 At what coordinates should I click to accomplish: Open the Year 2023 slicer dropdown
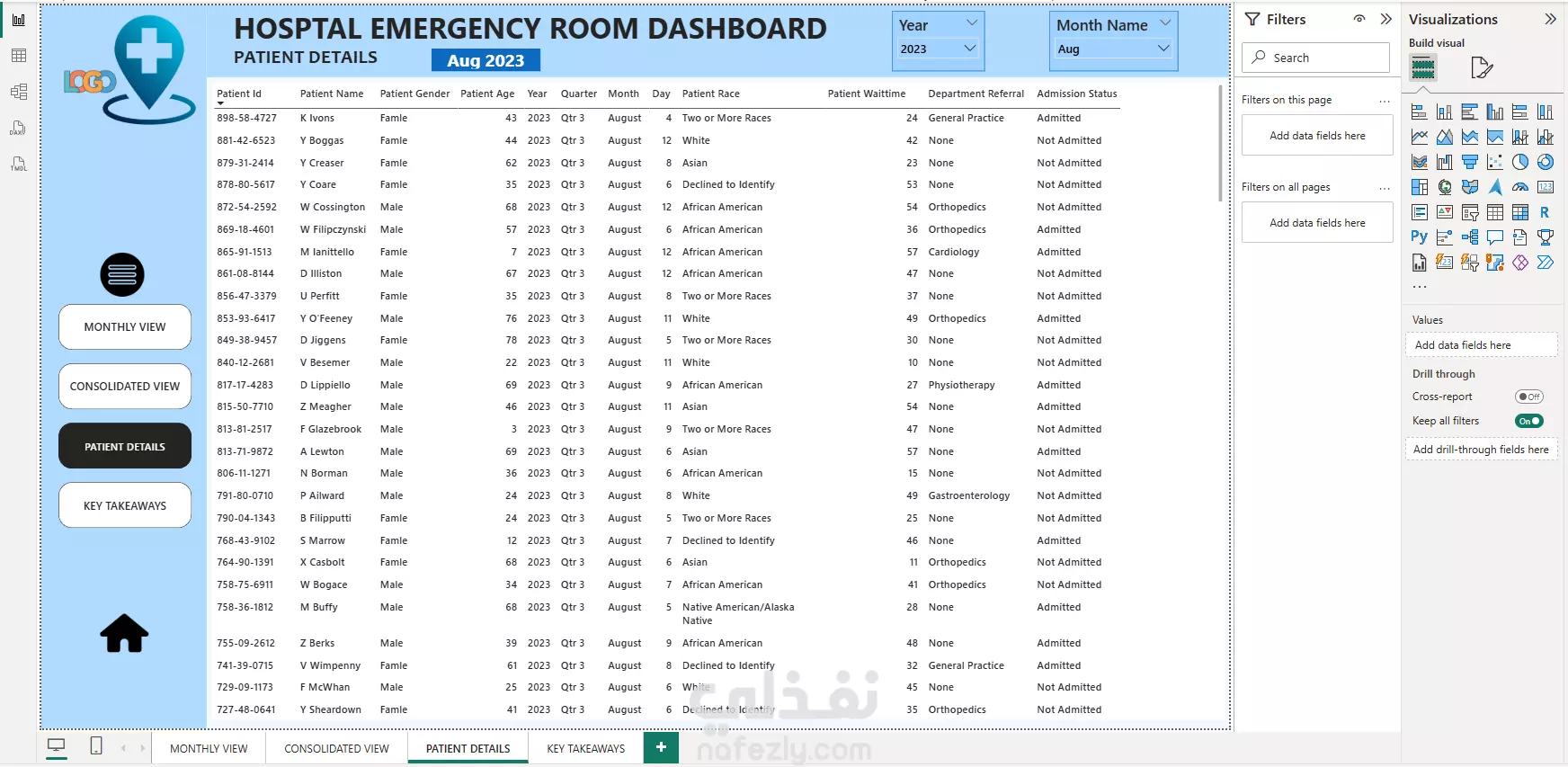click(x=938, y=49)
